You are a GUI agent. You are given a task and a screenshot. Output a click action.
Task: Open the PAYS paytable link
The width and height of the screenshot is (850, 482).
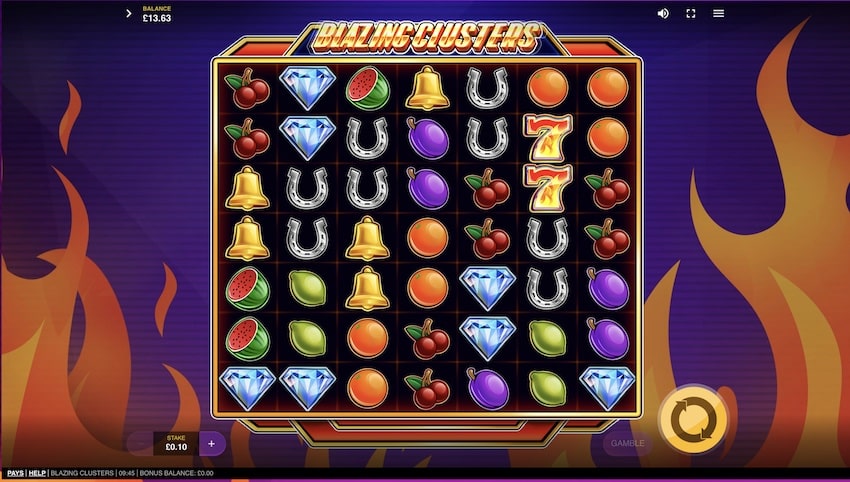tap(15, 473)
